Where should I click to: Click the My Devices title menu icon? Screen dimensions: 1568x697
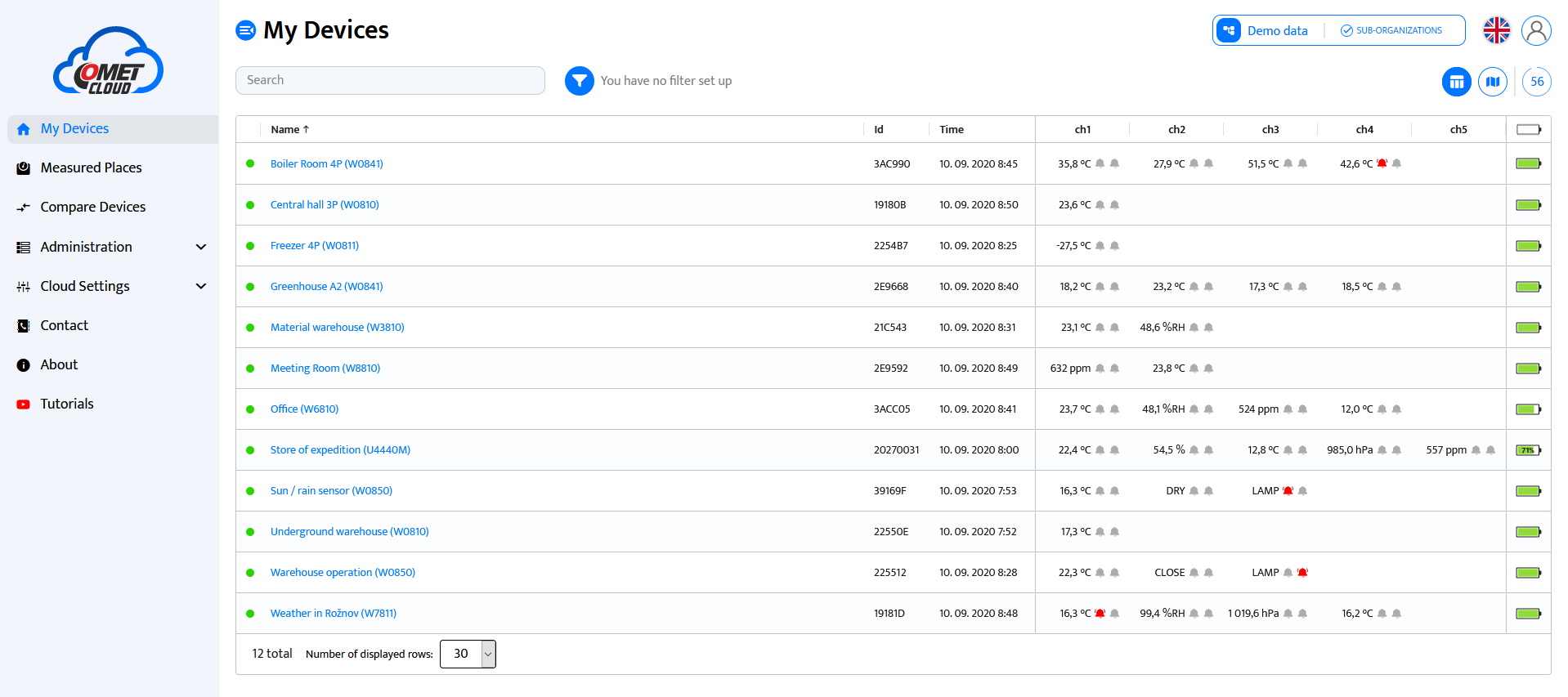click(245, 30)
